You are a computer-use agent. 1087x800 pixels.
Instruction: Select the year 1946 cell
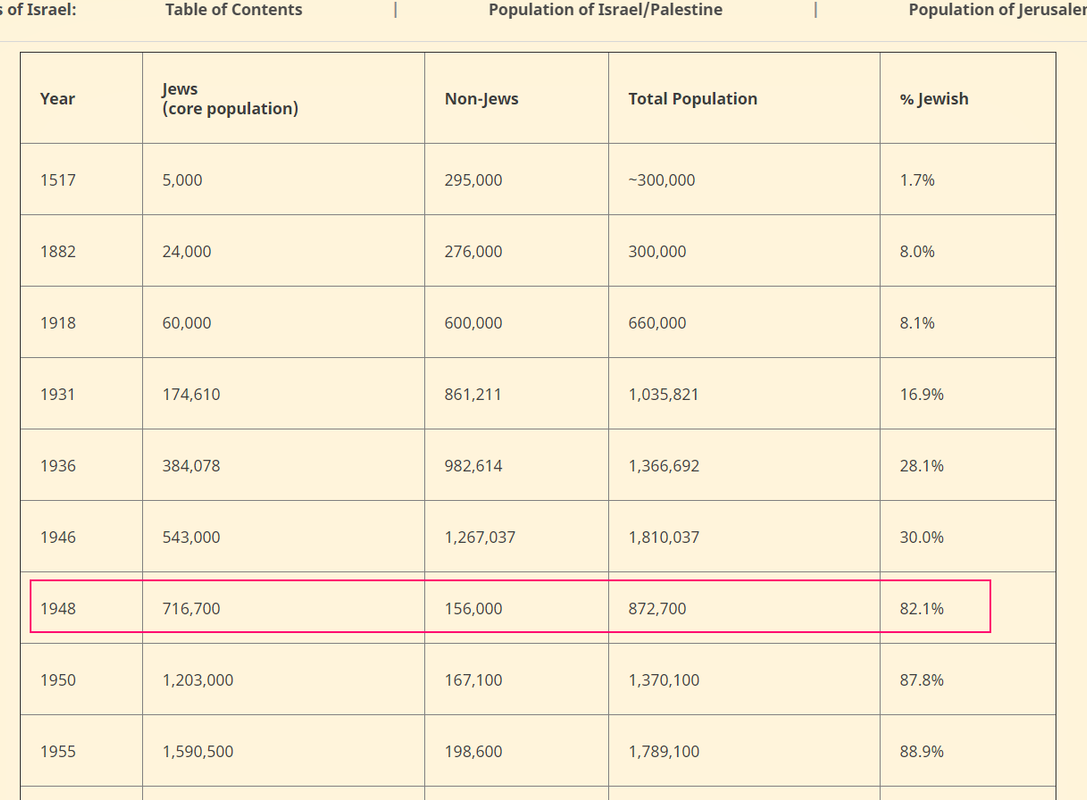click(x=82, y=537)
